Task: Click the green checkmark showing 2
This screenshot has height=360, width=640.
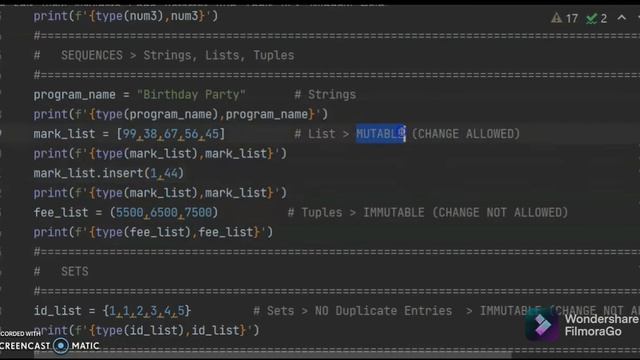Action: (x=596, y=18)
